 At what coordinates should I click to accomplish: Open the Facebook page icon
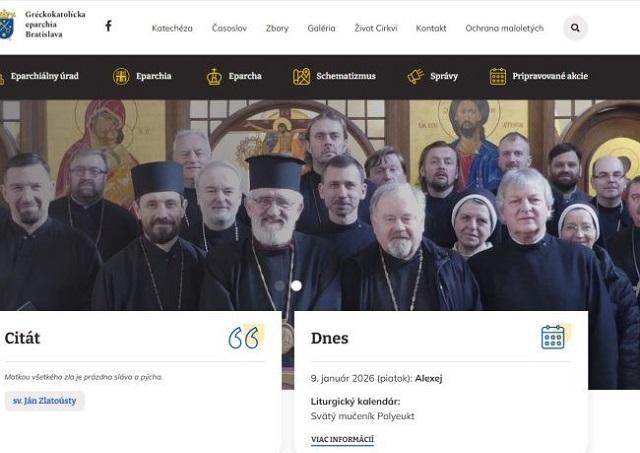(108, 26)
